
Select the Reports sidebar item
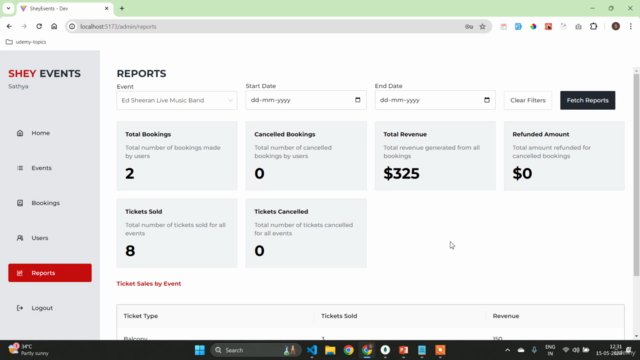click(x=50, y=273)
